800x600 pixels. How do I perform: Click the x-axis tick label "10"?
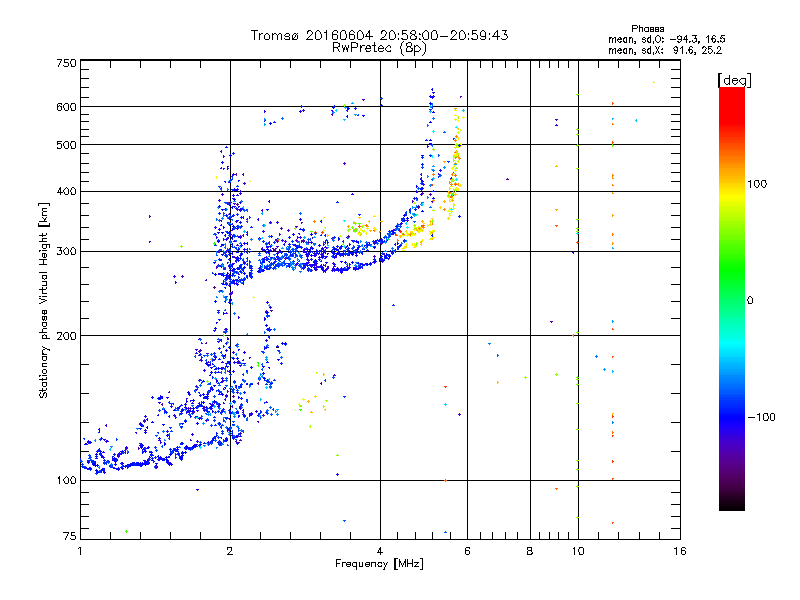coord(578,551)
